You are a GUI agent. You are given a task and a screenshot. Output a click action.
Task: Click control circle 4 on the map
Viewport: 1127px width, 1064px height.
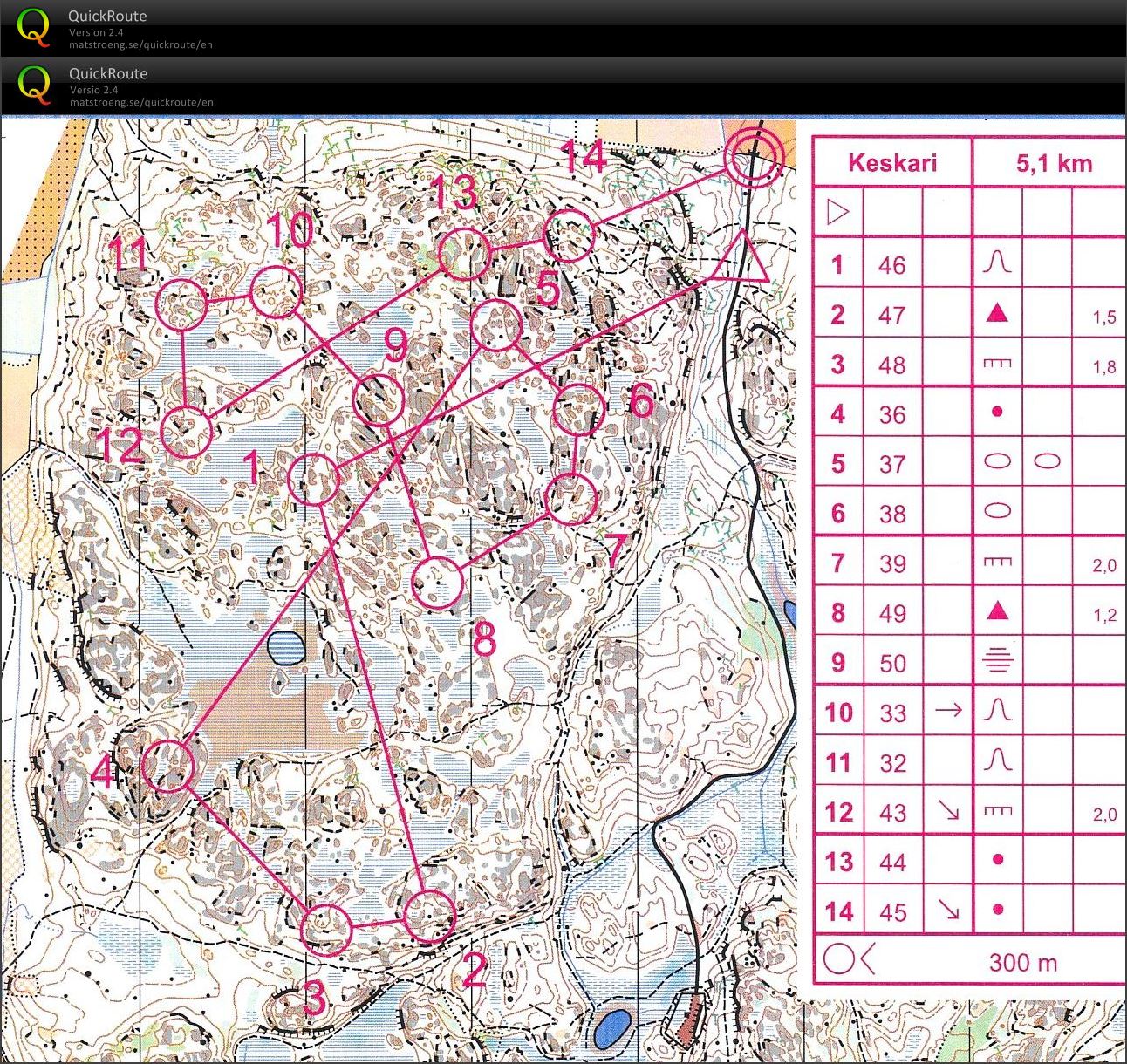168,766
